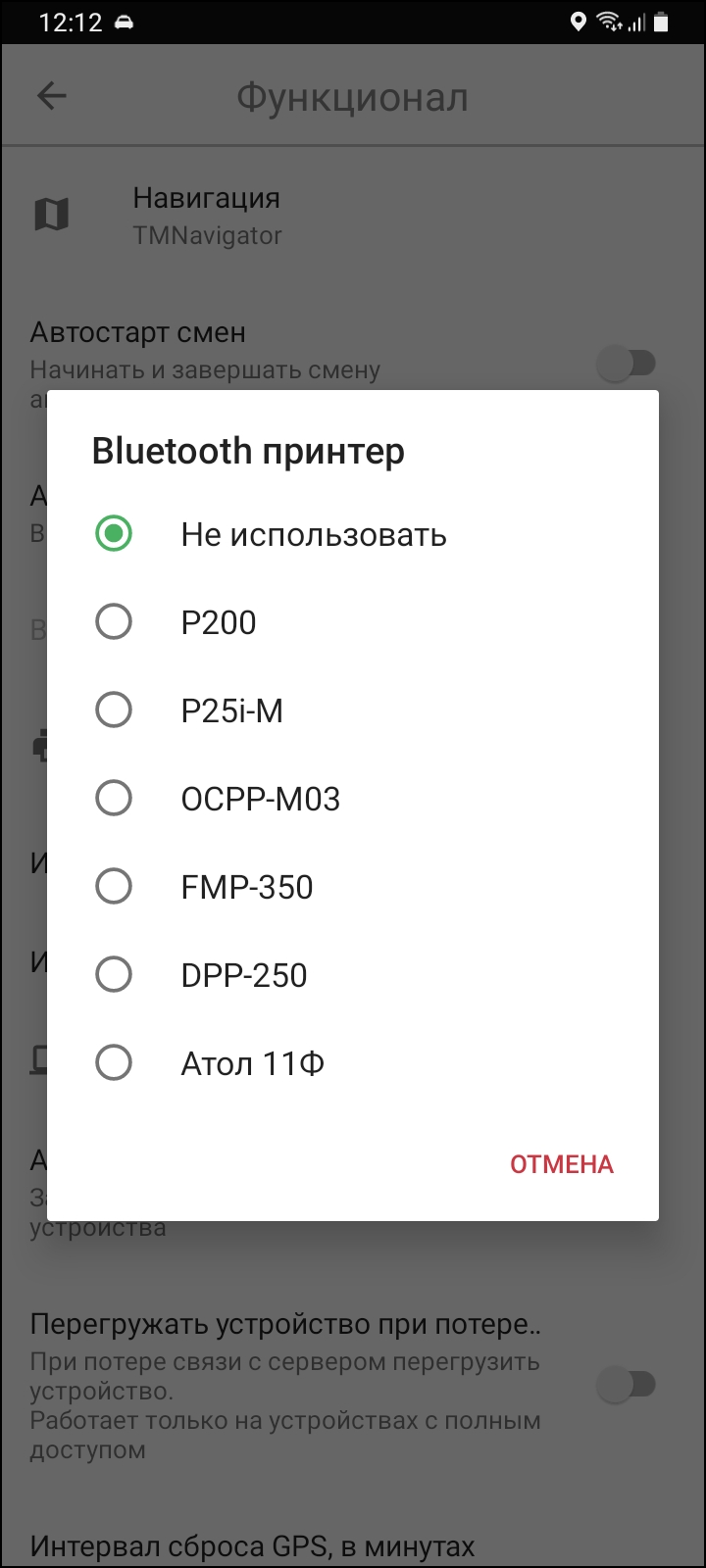Tap the location pin status icon
706x1568 pixels.
click(579, 22)
